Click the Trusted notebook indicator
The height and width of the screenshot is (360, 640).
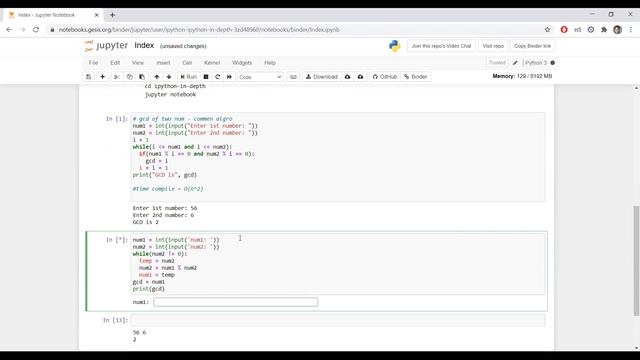pyautogui.click(x=497, y=63)
